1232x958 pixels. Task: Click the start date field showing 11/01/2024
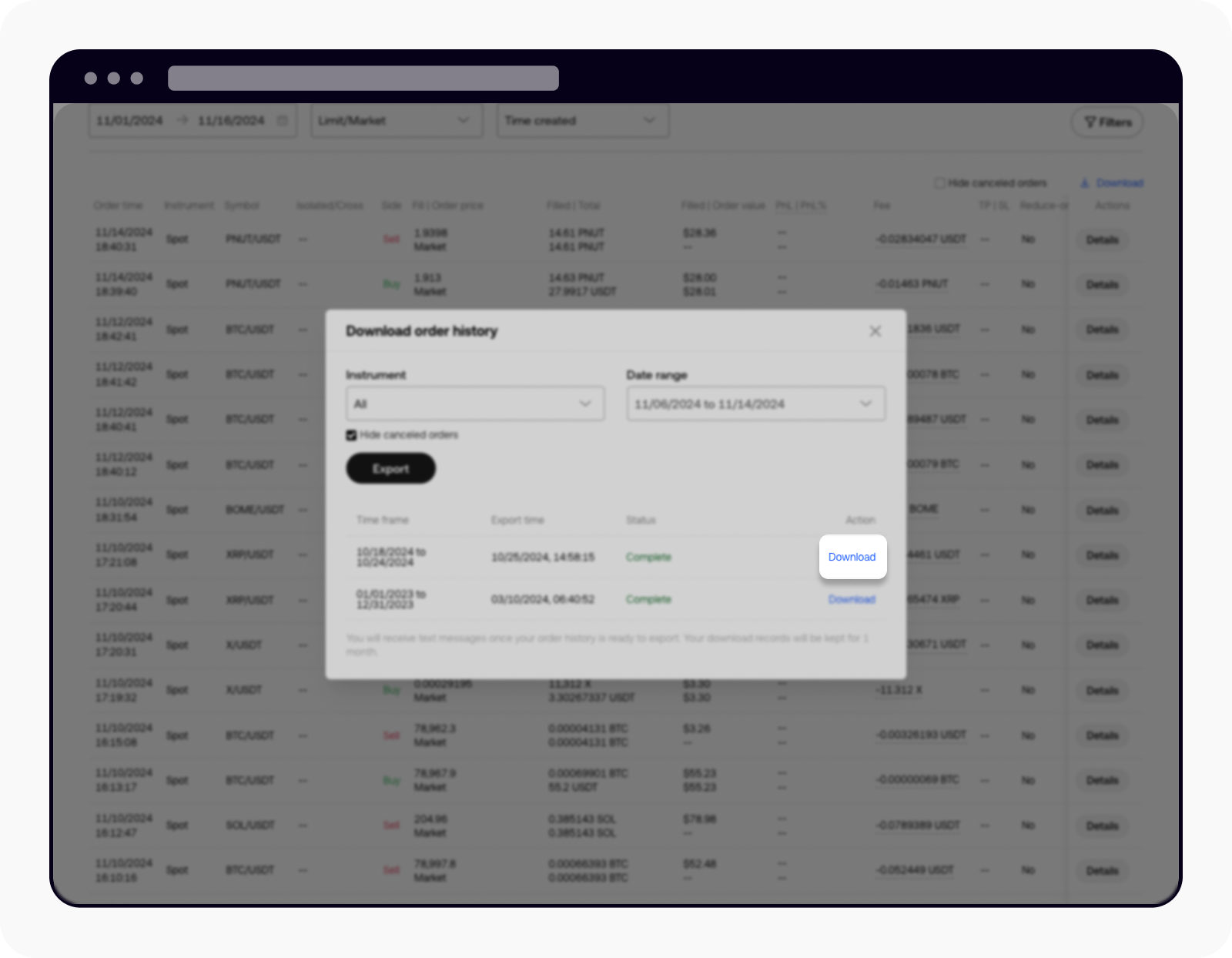pyautogui.click(x=129, y=121)
